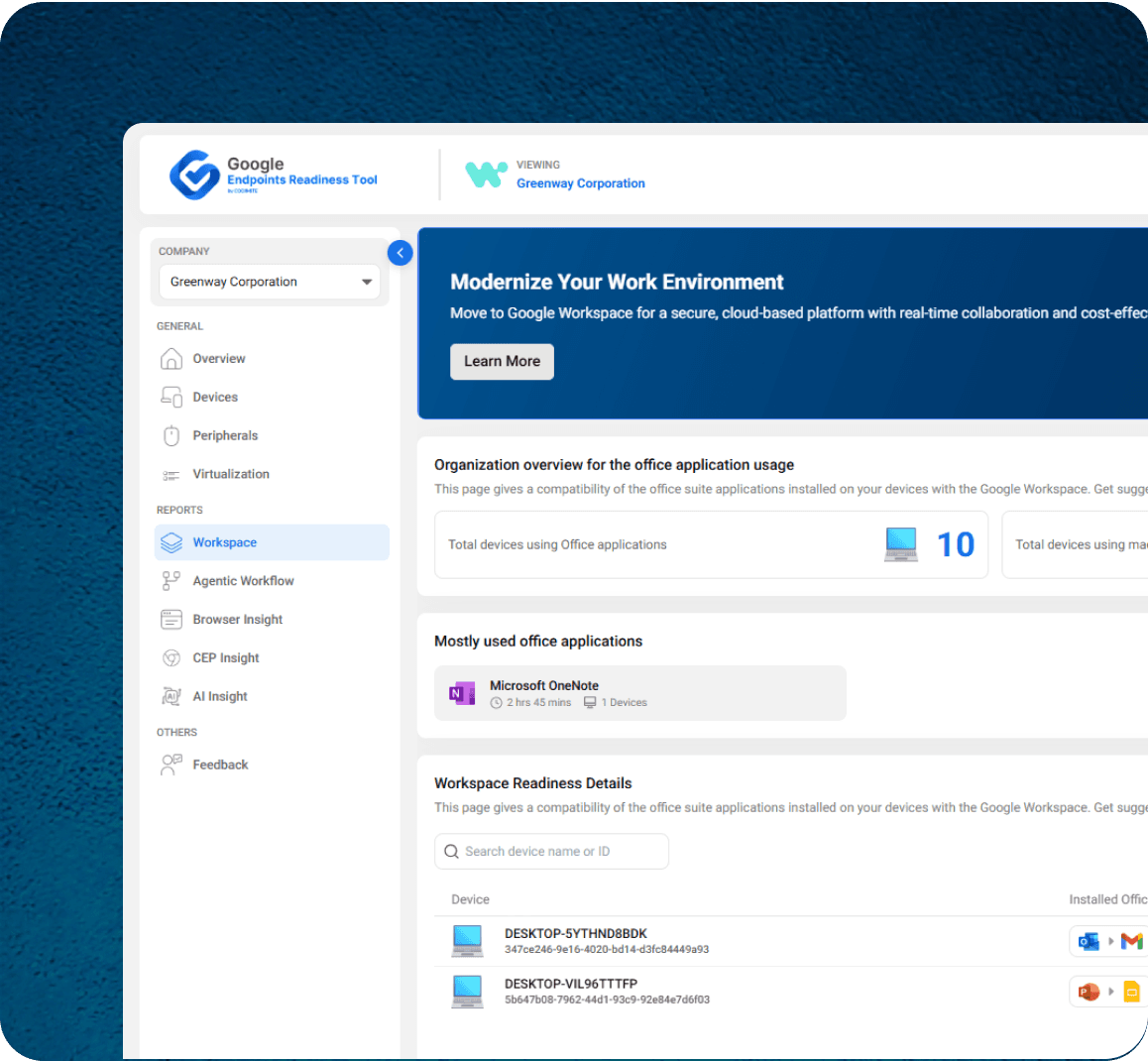Screen dimensions: 1148x1061
Task: Click the Workspace Readiness Details heading
Action: pos(533,783)
